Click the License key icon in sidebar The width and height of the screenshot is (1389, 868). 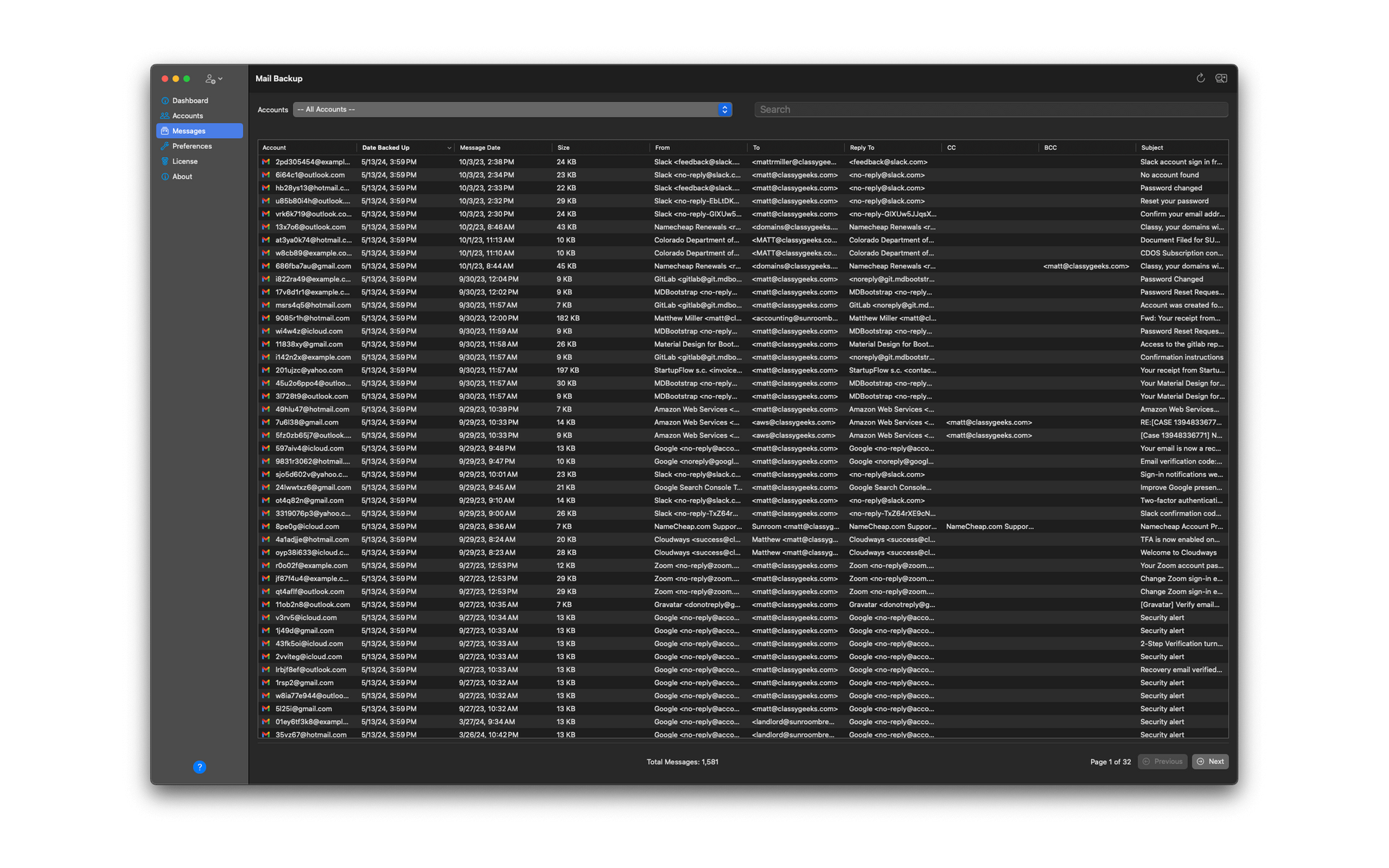[165, 161]
